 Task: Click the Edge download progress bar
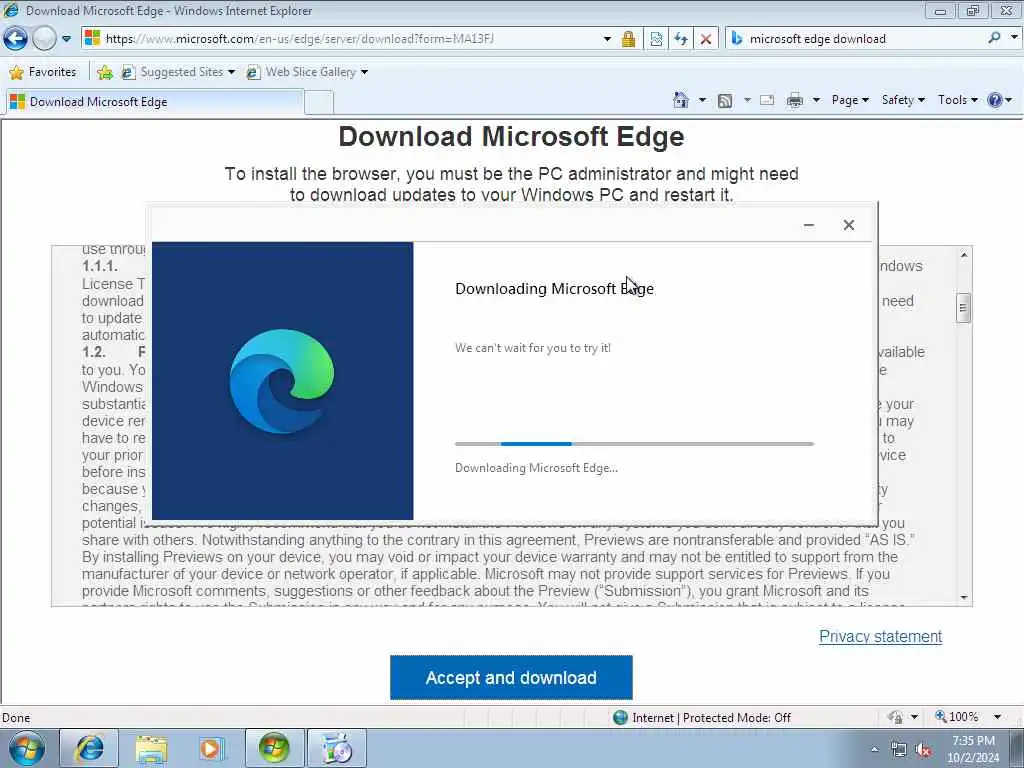click(x=634, y=444)
